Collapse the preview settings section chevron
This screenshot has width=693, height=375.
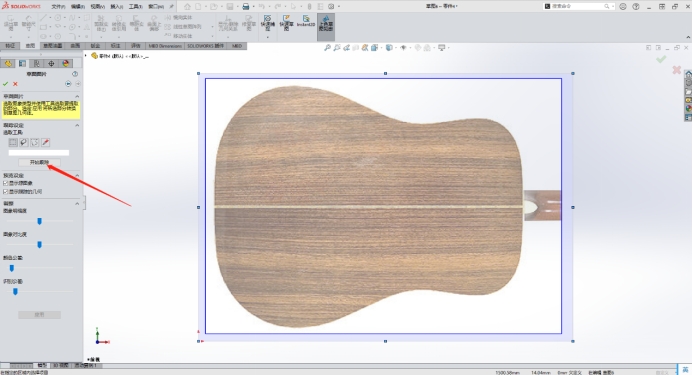click(77, 176)
